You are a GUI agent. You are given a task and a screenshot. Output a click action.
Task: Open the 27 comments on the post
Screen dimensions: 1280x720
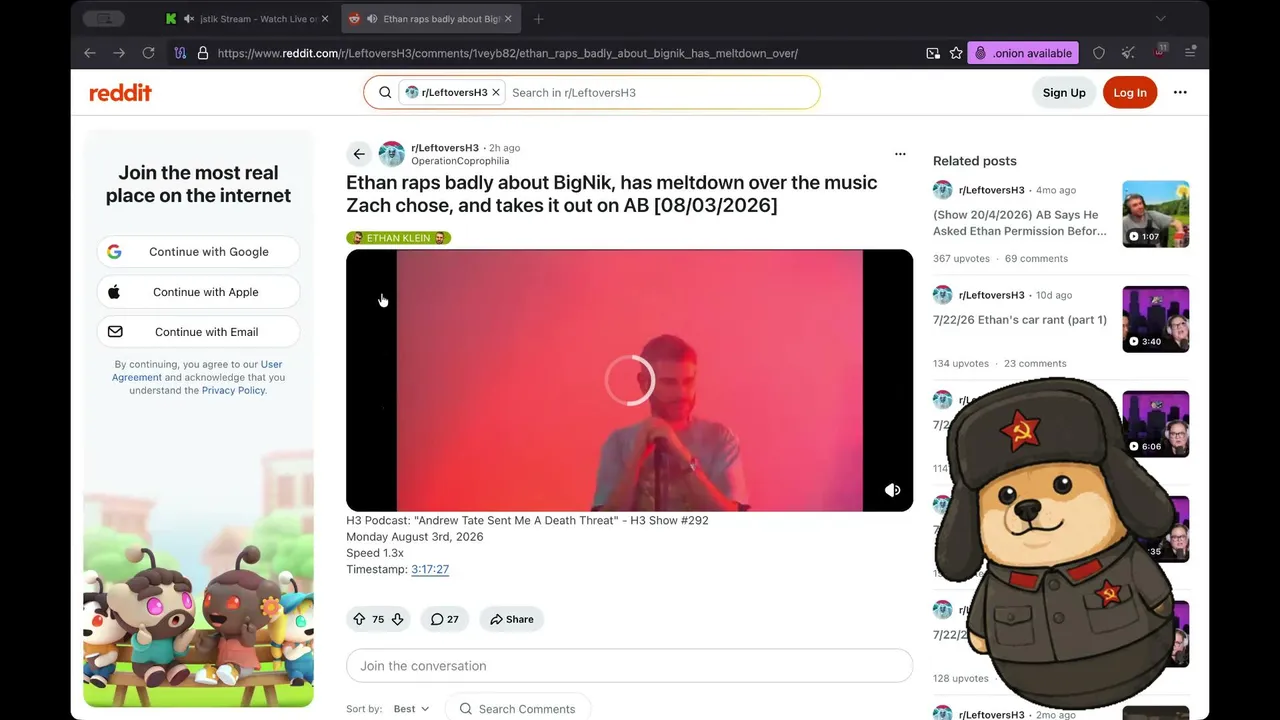pos(445,619)
